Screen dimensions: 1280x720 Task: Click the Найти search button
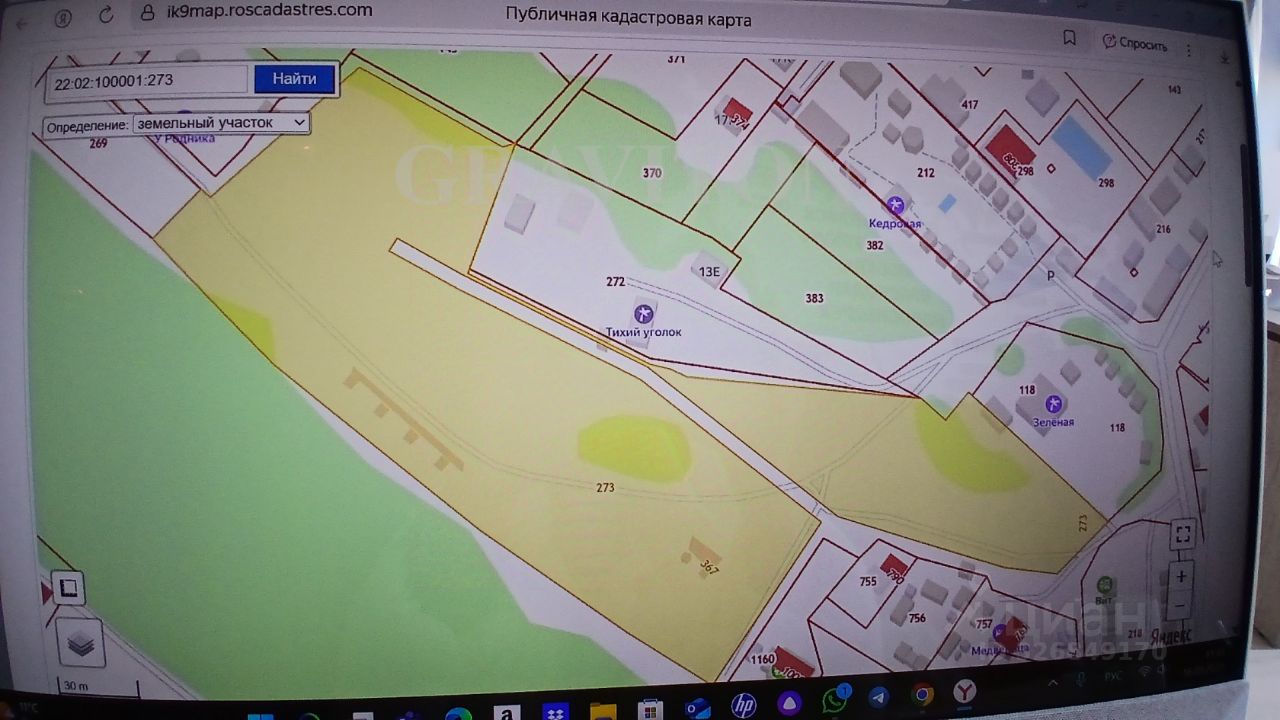click(x=294, y=79)
